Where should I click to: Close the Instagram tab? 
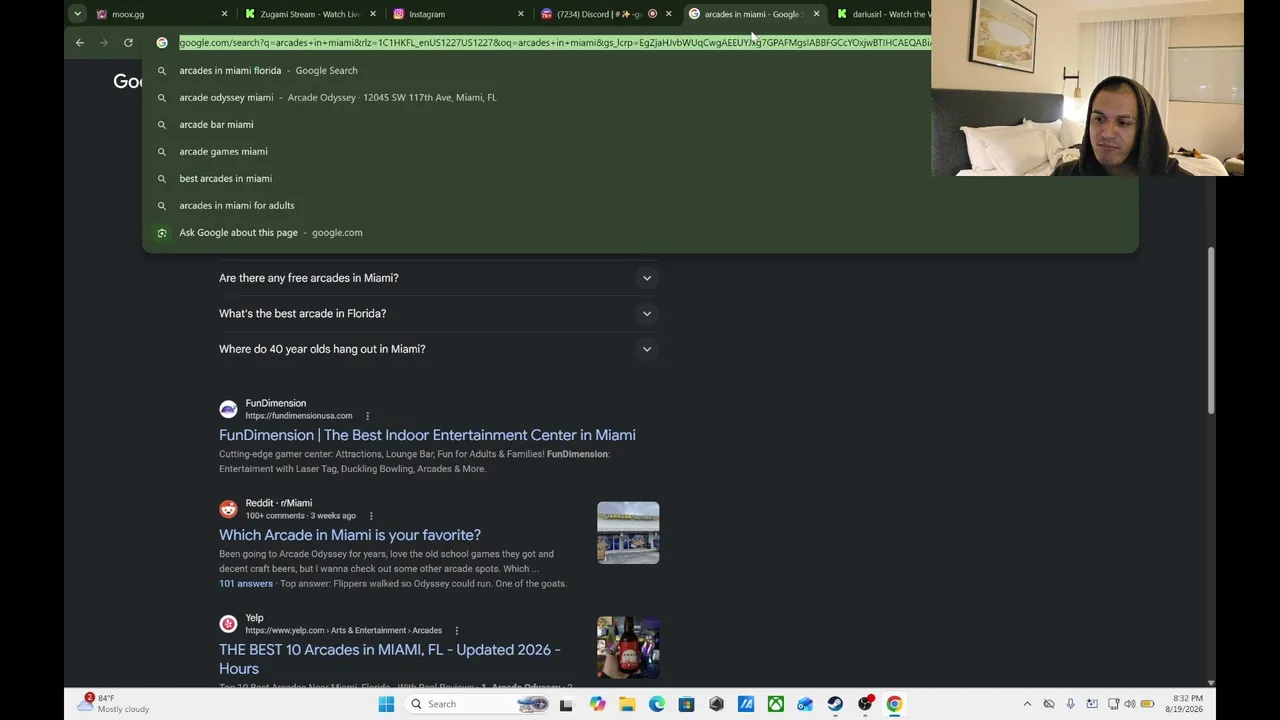(x=520, y=14)
